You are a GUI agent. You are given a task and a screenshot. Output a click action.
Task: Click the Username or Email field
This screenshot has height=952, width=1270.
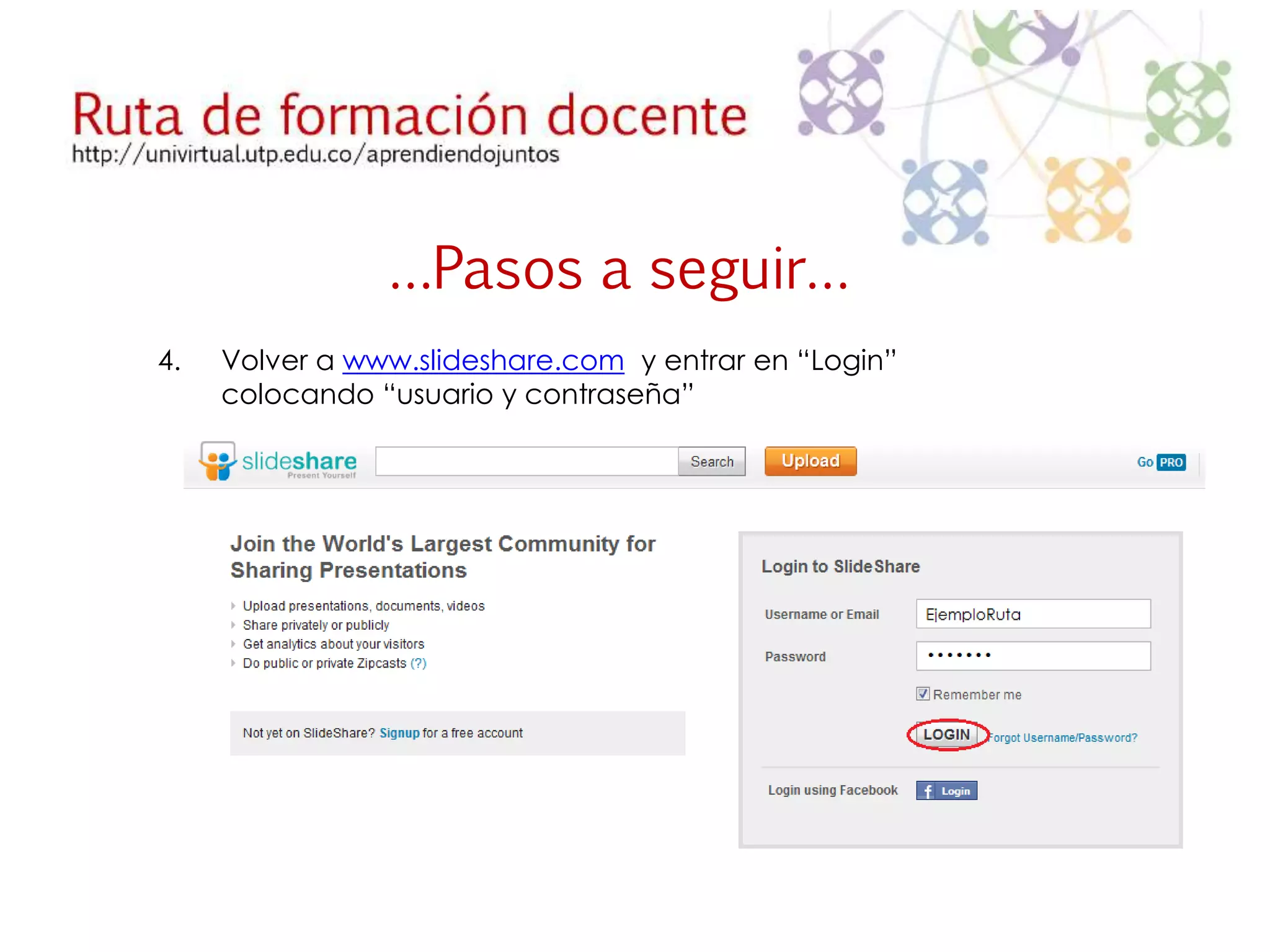[x=1033, y=614]
